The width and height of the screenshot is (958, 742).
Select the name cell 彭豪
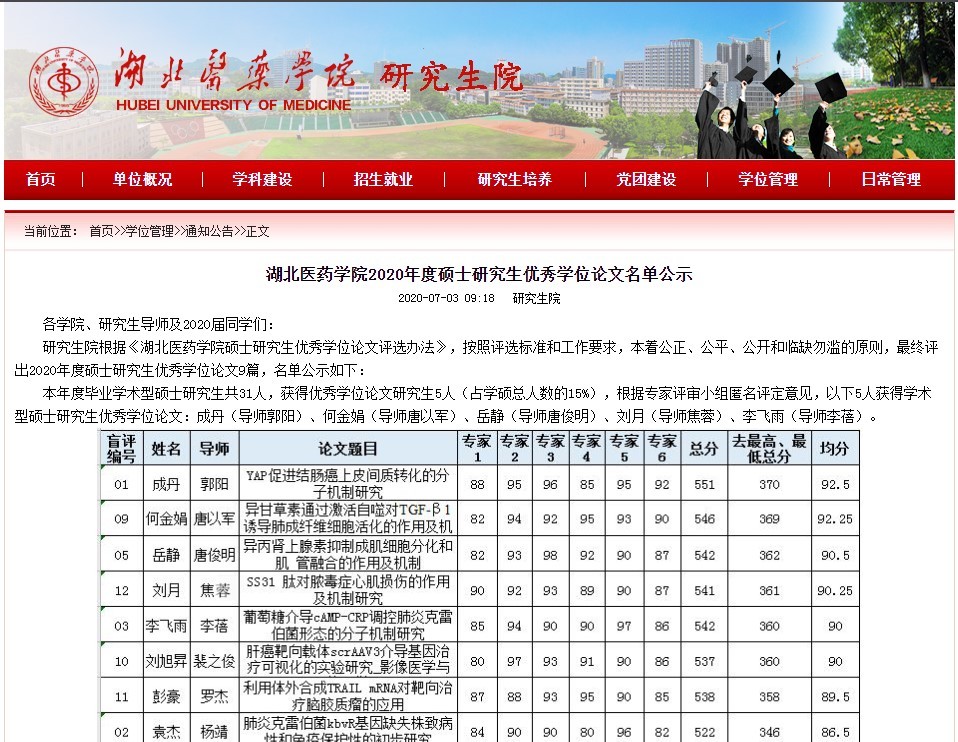pos(166,696)
